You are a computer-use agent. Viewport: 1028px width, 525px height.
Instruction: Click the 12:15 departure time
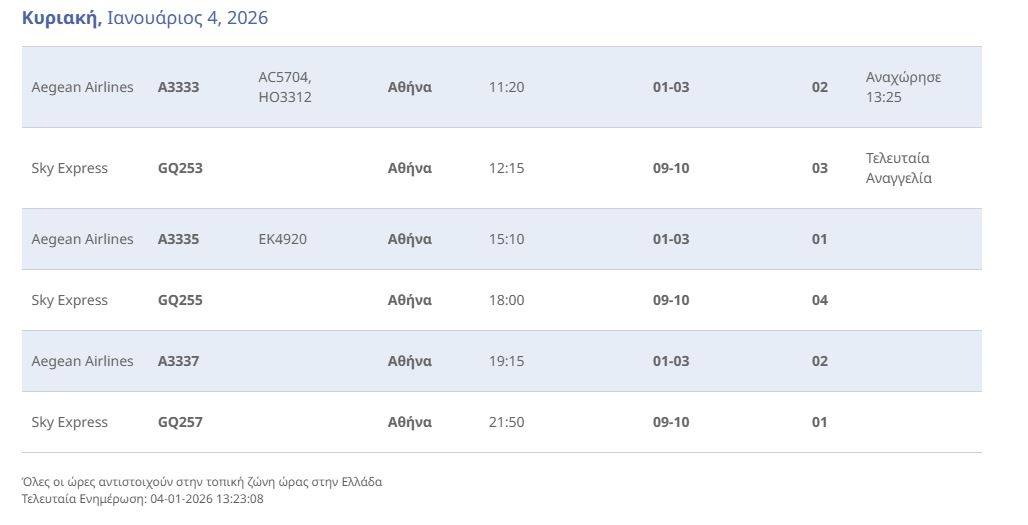click(x=506, y=168)
